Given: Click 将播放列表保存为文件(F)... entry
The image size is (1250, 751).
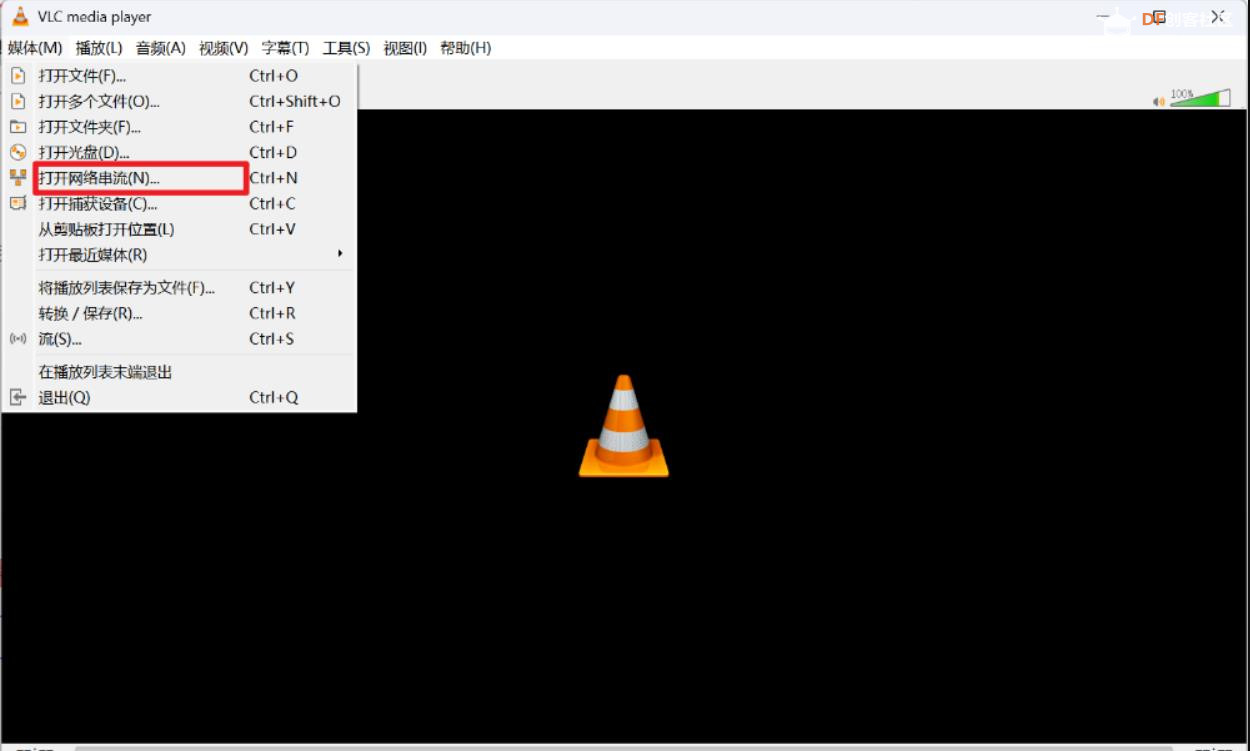Looking at the screenshot, I should [126, 288].
